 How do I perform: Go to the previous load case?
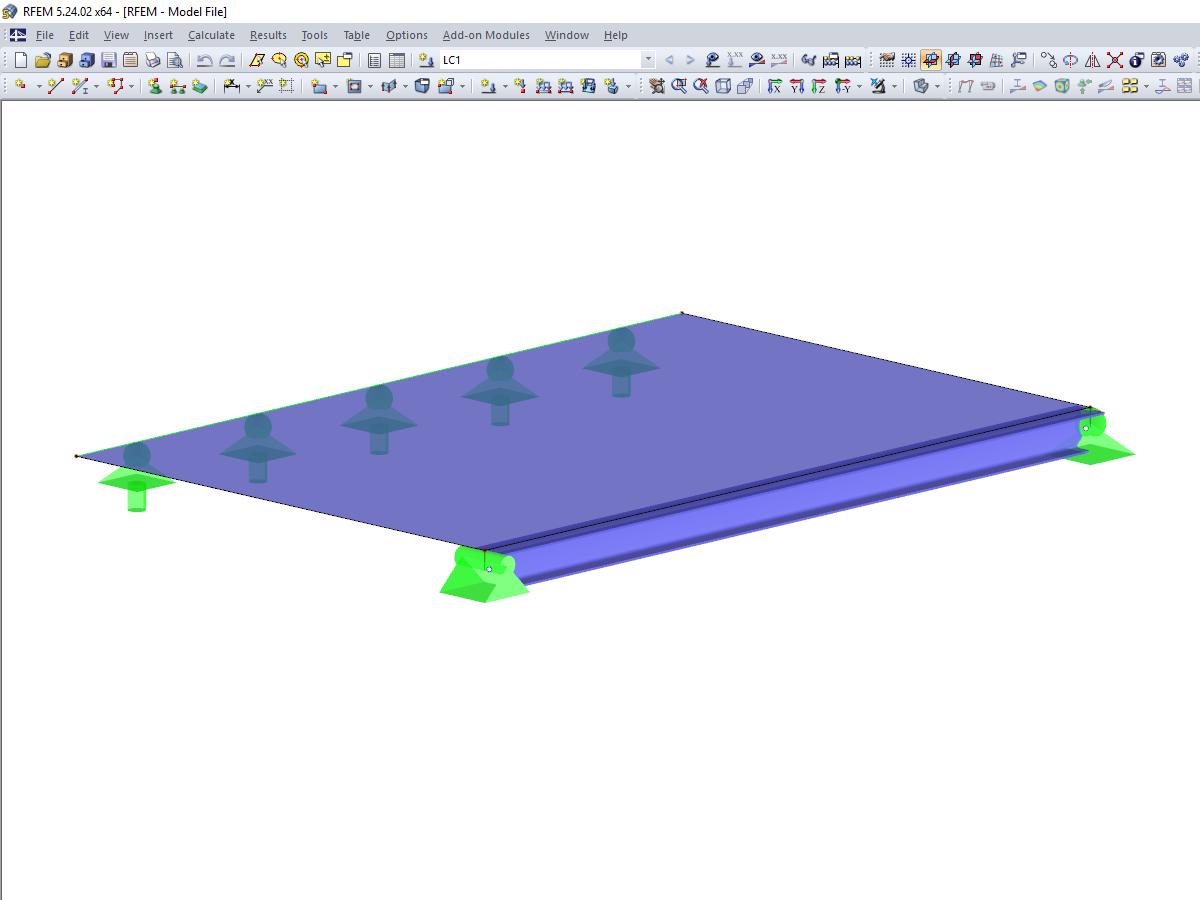(x=669, y=60)
